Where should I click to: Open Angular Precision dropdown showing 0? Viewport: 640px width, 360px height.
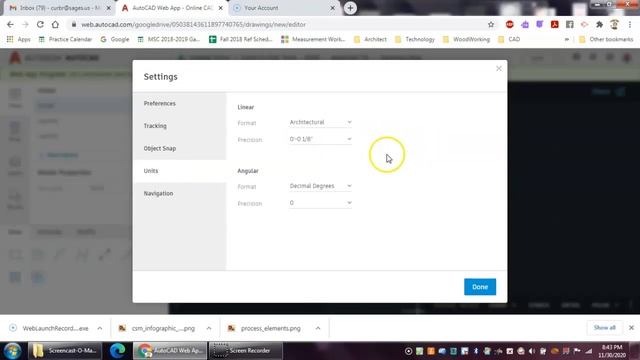point(320,202)
